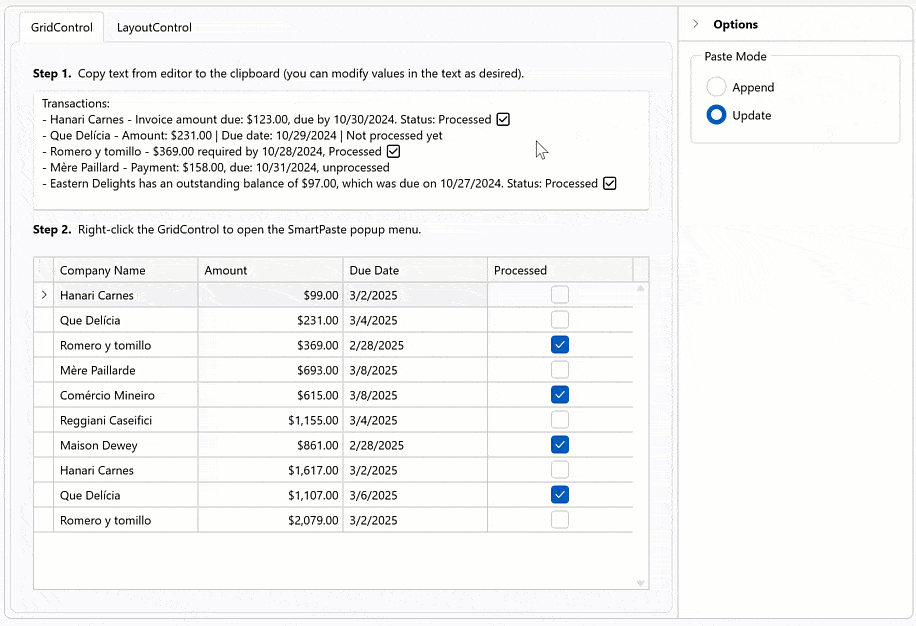Switch to the GridControl tab
The image size is (916, 626).
pyautogui.click(x=61, y=27)
